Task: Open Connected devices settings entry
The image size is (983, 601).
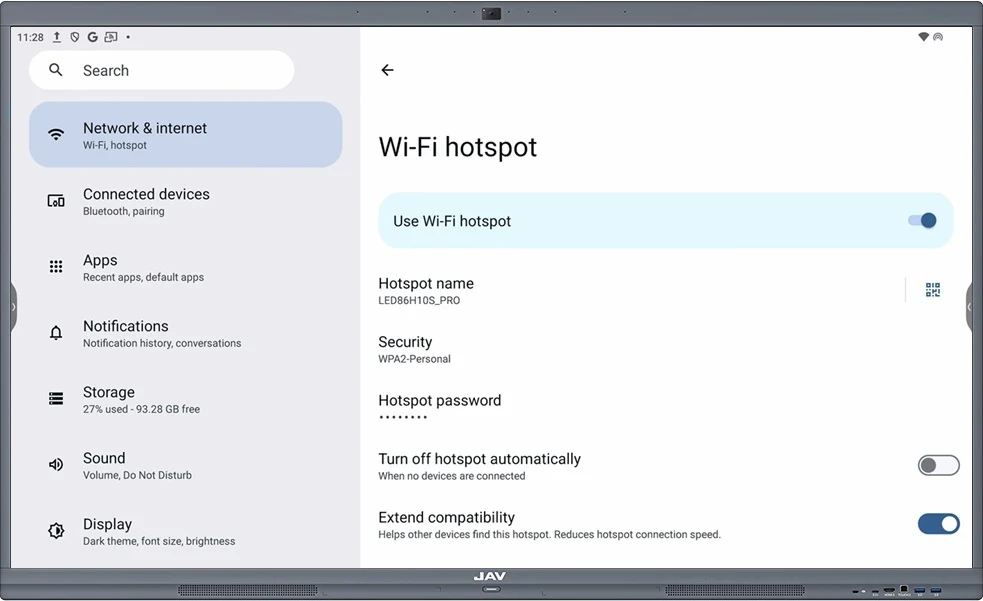Action: click(x=185, y=200)
